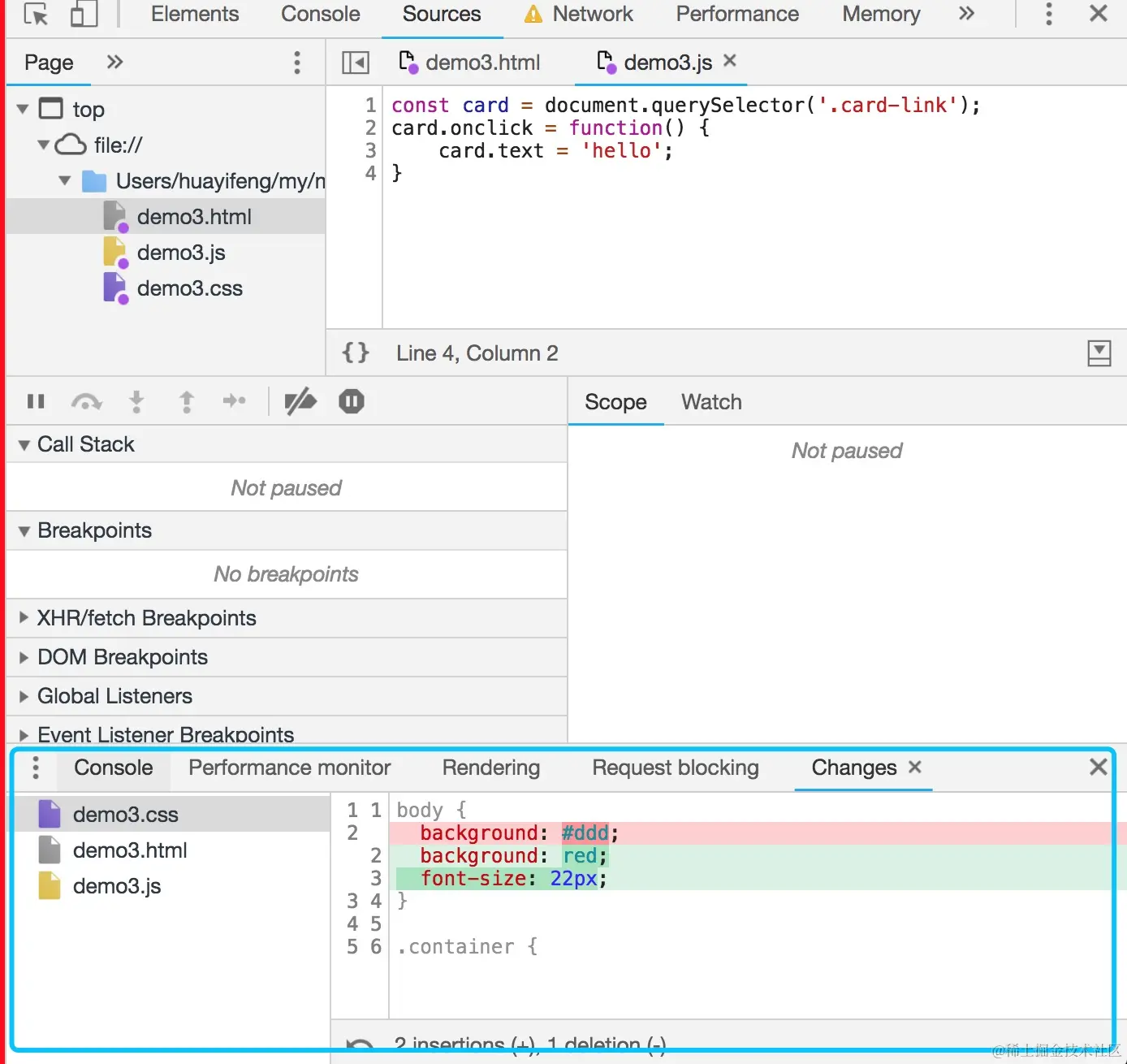Hide the file navigator sidebar
The height and width of the screenshot is (1064, 1127).
(356, 63)
